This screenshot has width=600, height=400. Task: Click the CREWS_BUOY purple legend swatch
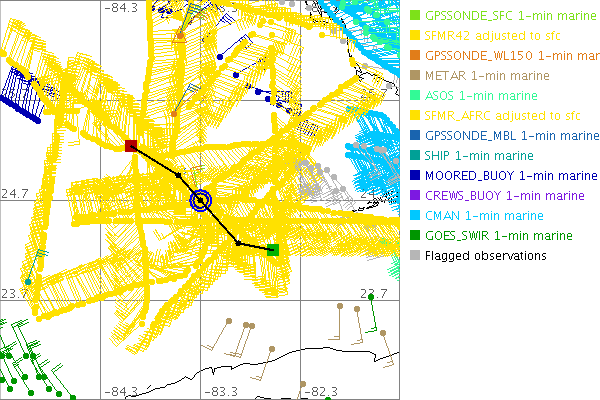tap(415, 196)
